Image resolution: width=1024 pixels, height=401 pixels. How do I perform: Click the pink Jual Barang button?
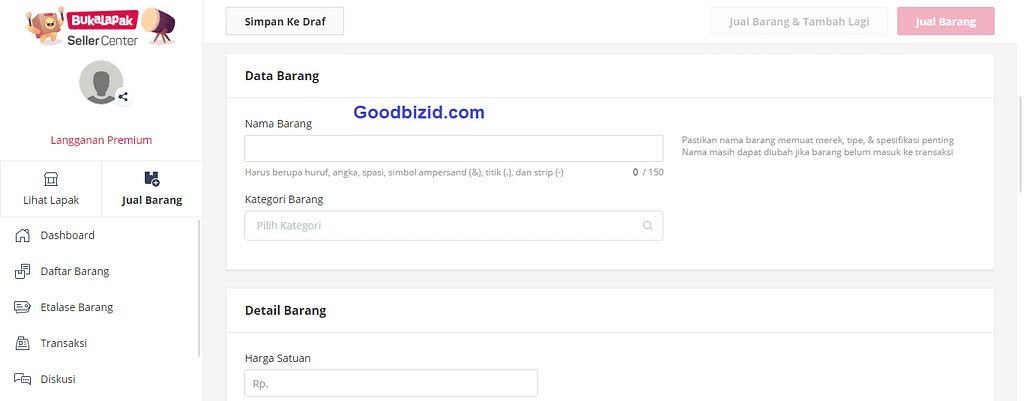(946, 21)
